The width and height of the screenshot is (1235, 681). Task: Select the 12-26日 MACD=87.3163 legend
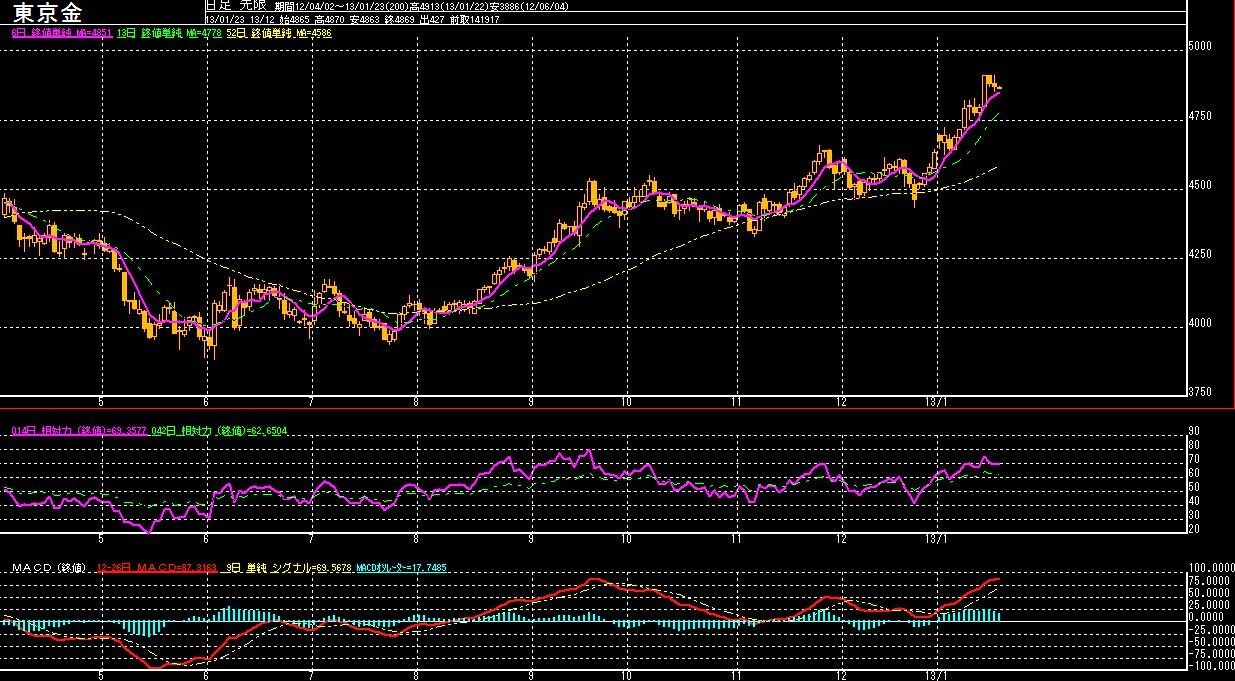tap(158, 568)
